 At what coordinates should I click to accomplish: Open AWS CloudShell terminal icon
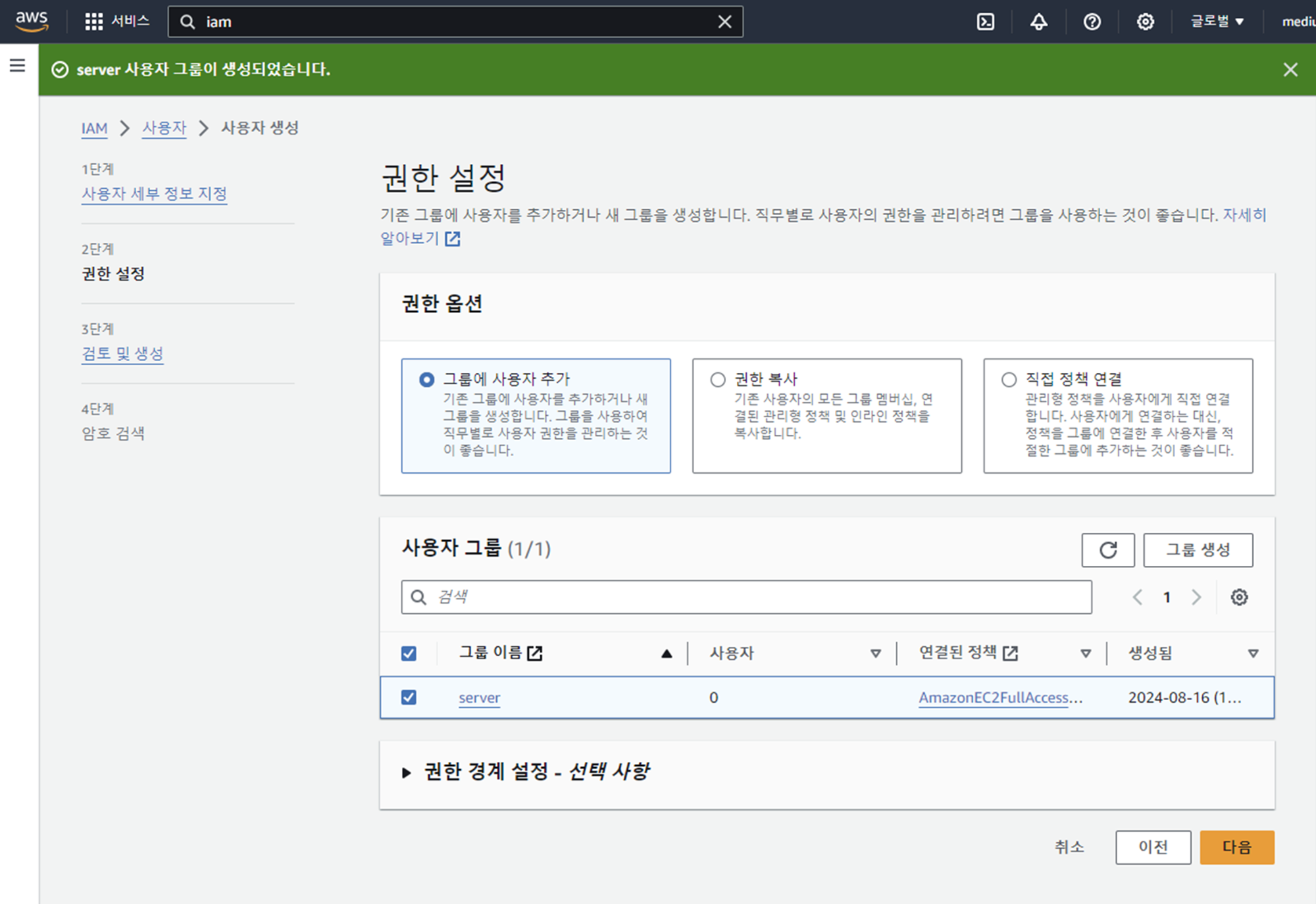point(985,22)
